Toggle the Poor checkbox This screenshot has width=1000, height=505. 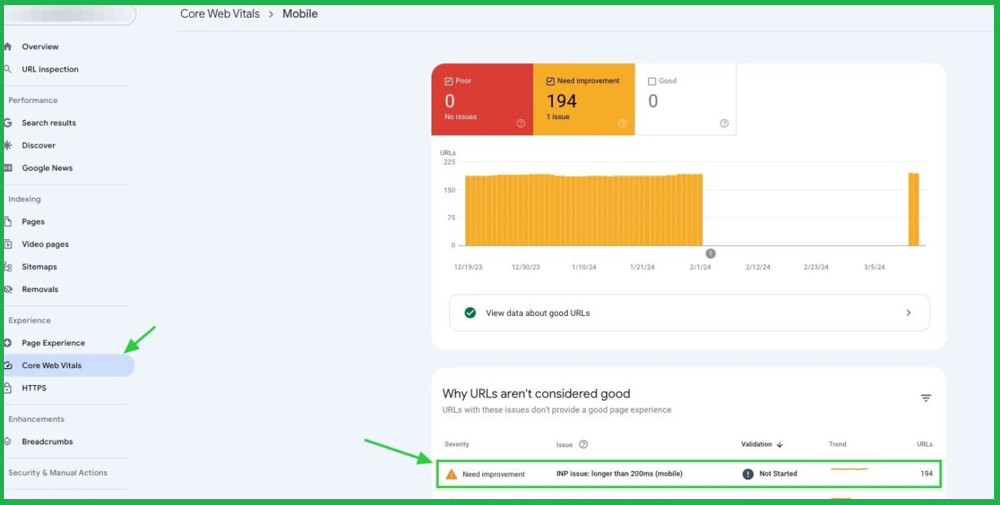pyautogui.click(x=448, y=81)
